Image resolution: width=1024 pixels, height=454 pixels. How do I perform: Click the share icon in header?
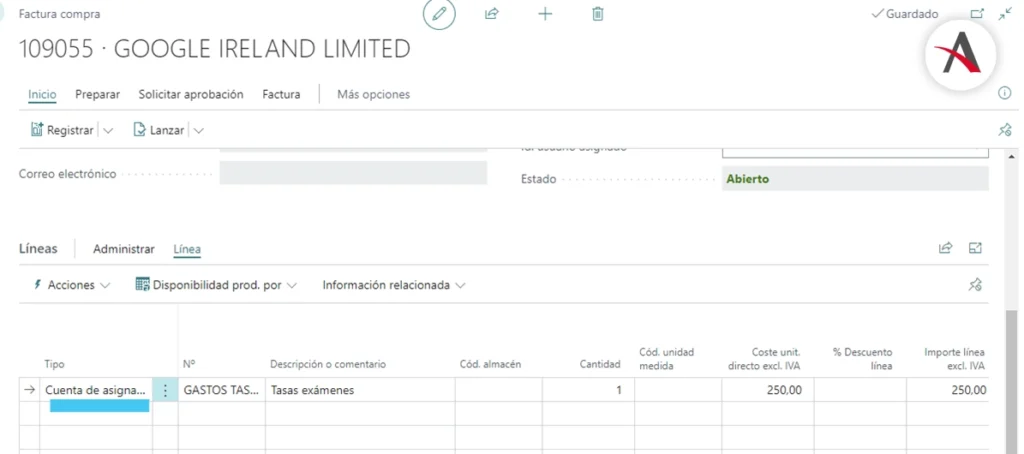click(x=492, y=14)
